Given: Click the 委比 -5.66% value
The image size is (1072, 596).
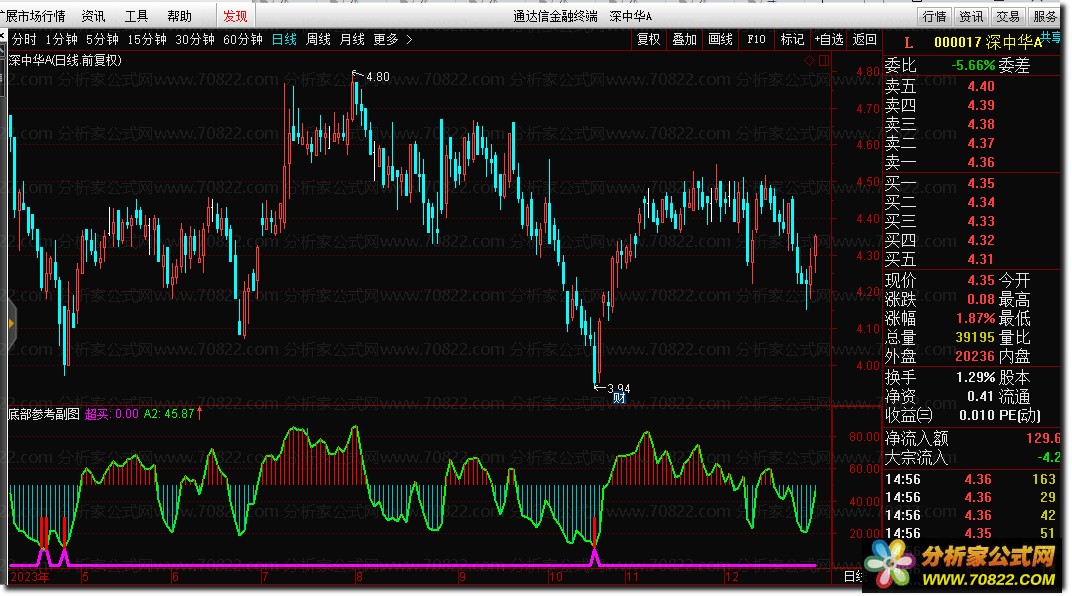Looking at the screenshot, I should [x=974, y=66].
